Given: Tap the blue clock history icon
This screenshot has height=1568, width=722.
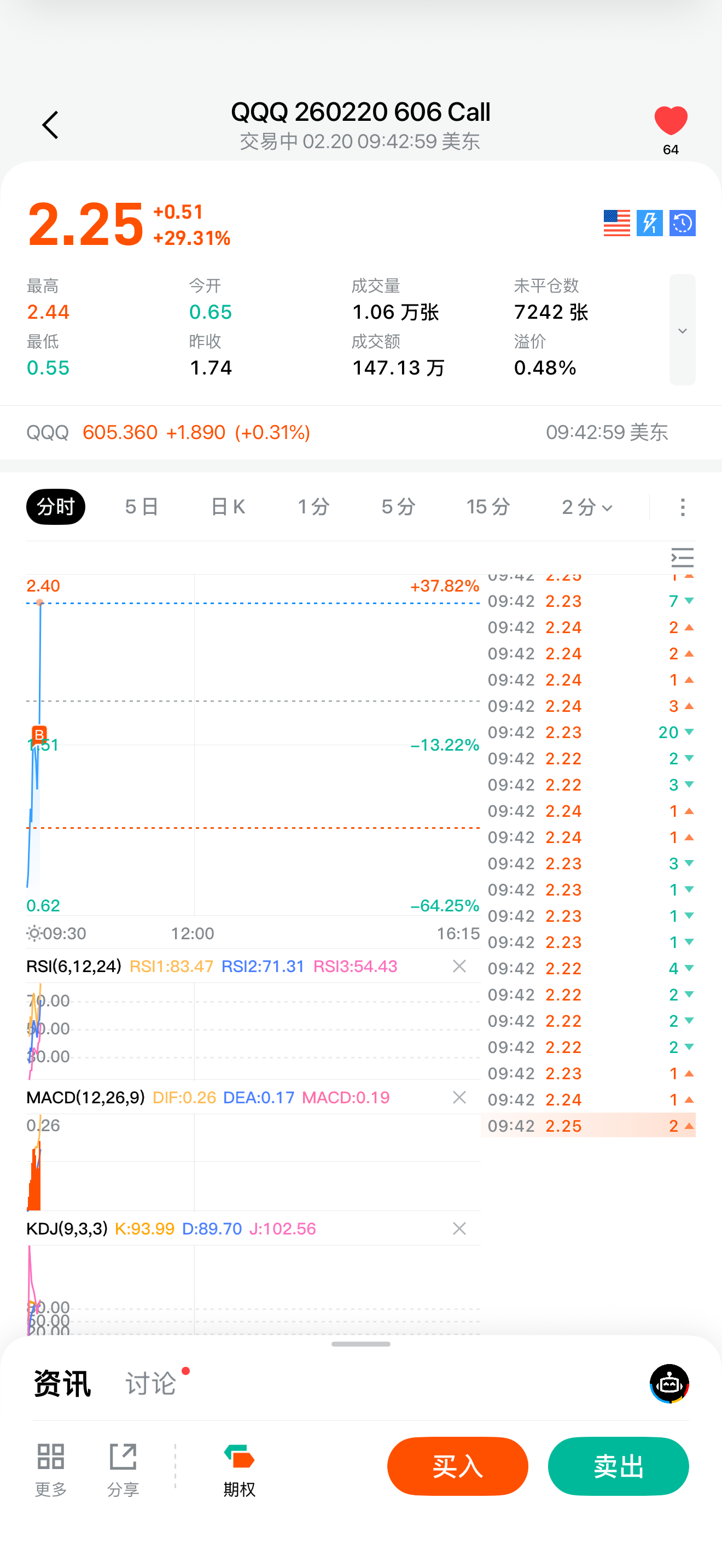Looking at the screenshot, I should click(x=682, y=224).
